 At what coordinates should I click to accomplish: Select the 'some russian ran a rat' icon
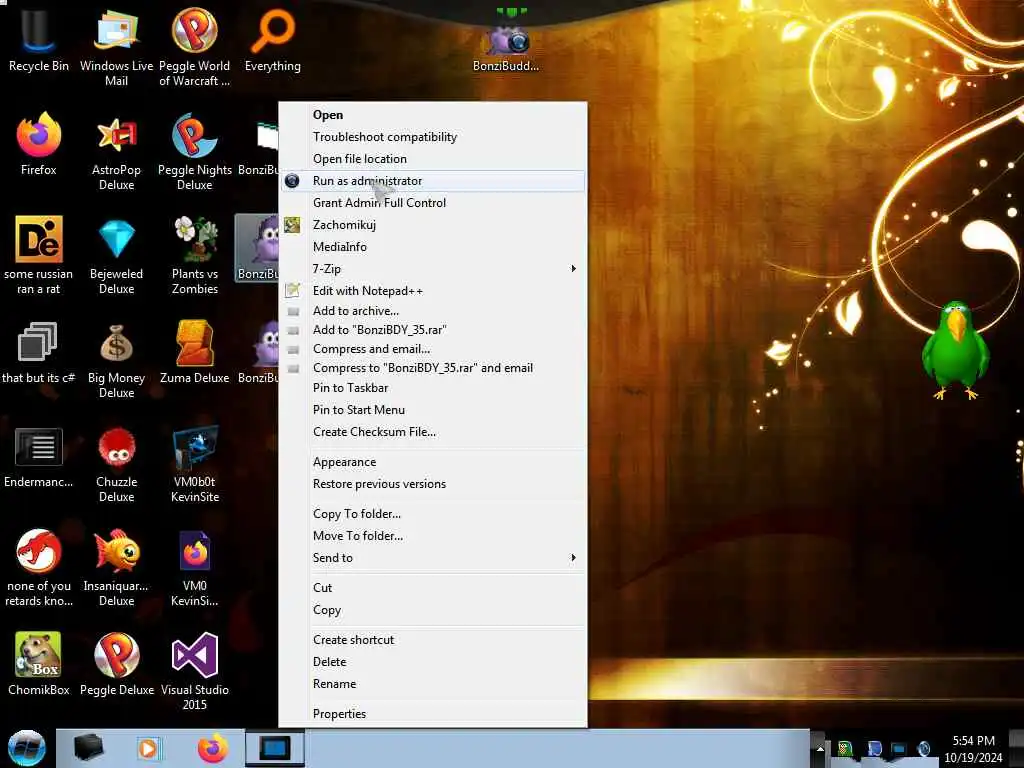[39, 255]
